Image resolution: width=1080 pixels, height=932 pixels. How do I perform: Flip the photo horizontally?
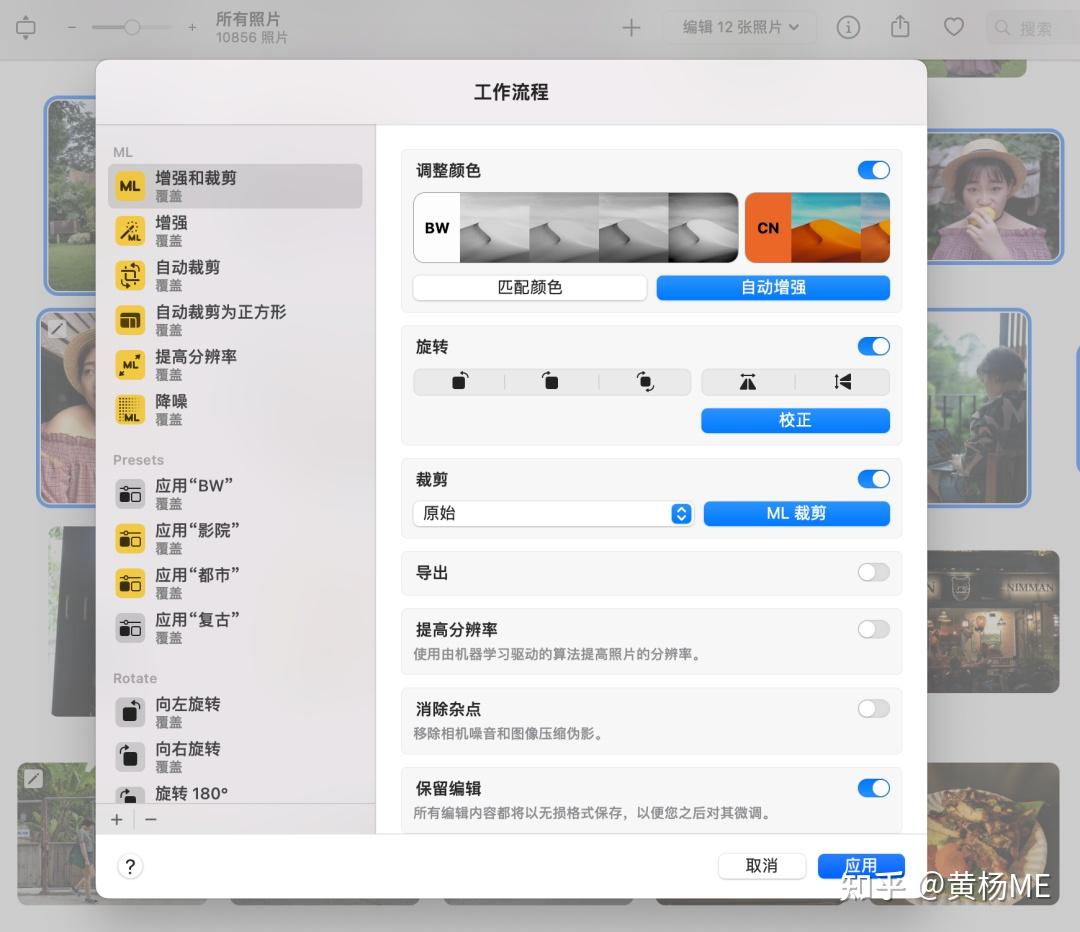coord(745,381)
